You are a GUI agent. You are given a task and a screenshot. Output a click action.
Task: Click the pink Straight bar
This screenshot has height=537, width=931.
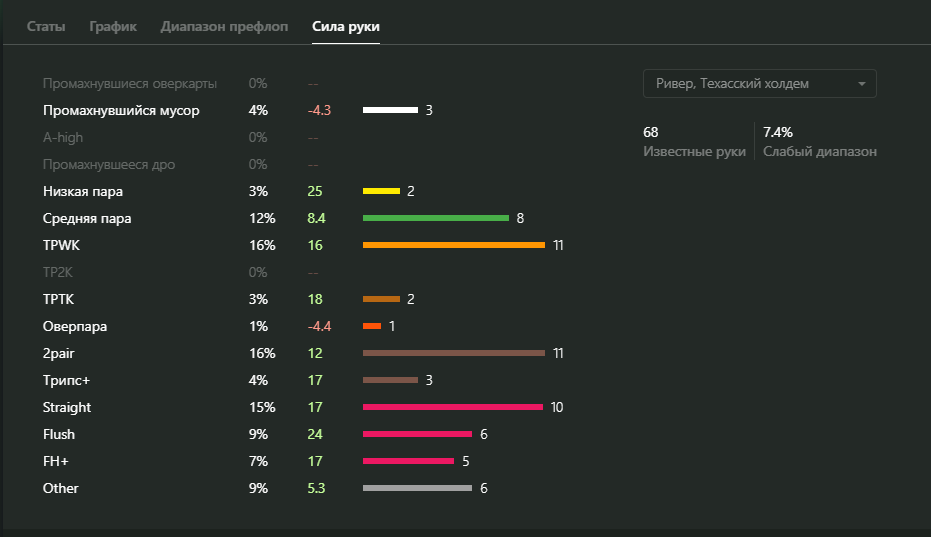point(453,407)
